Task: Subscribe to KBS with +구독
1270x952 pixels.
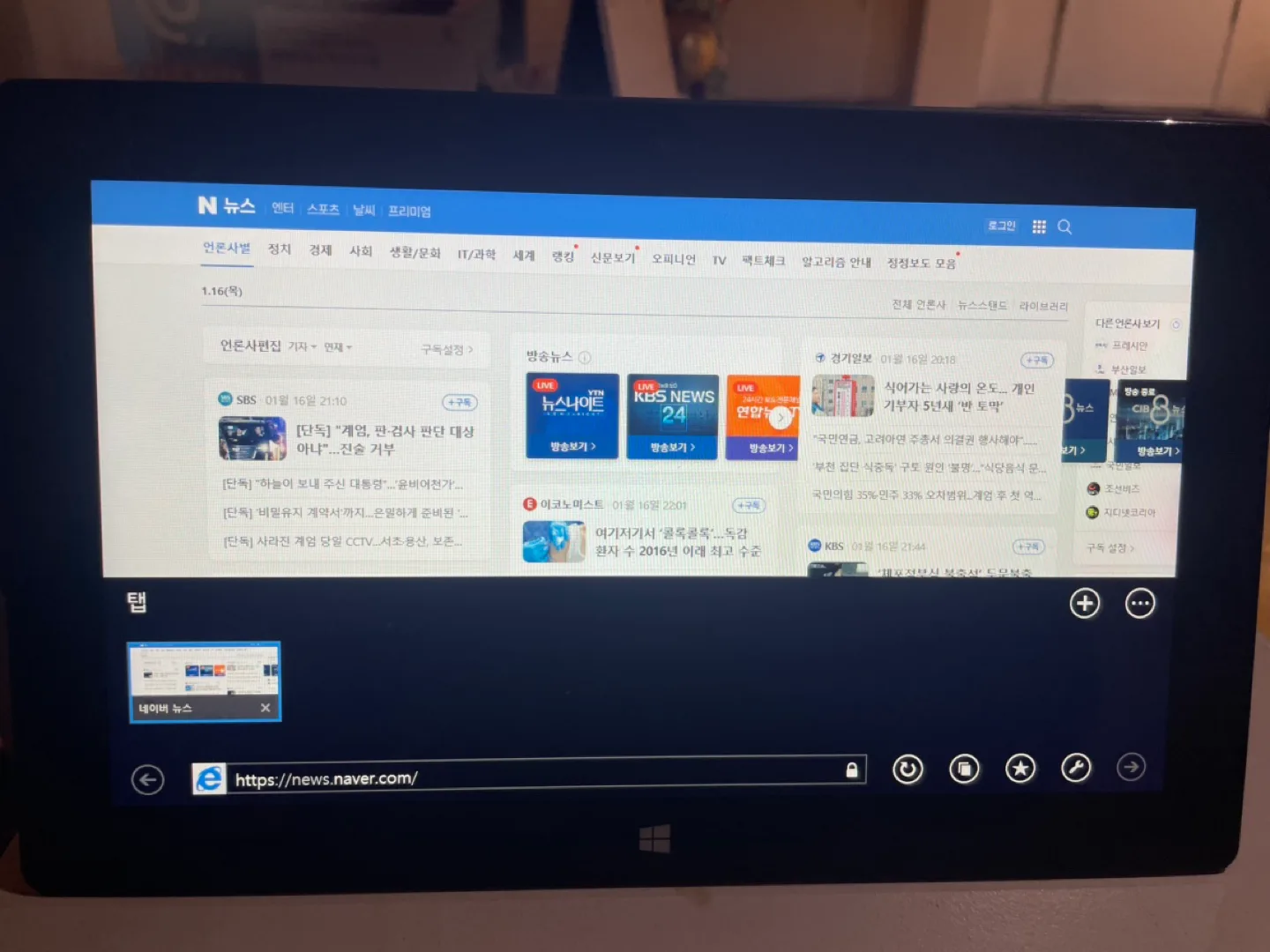Action: [1028, 547]
